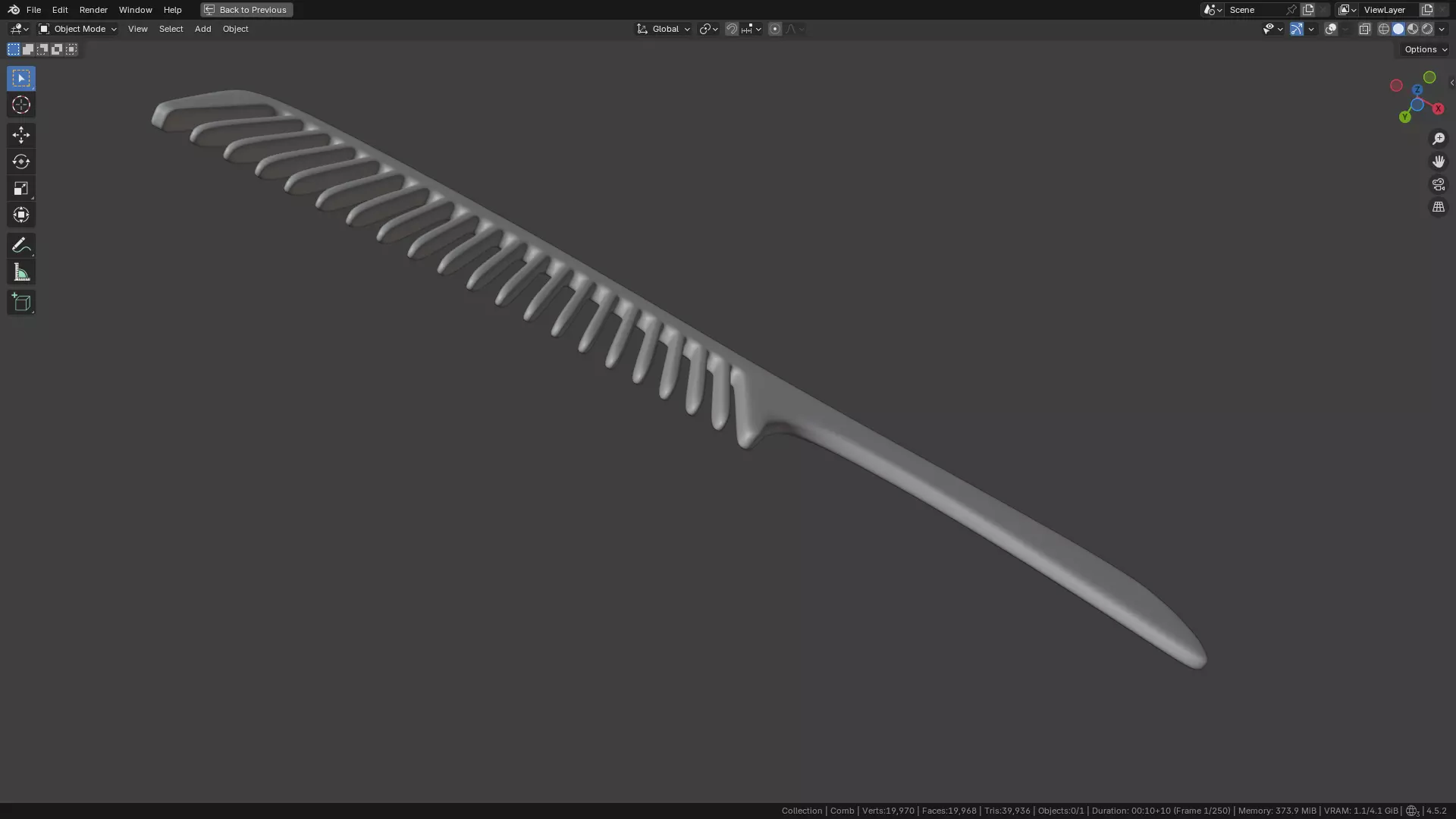Click the status bar globe icon
Image resolution: width=1456 pixels, height=819 pixels.
[1412, 811]
